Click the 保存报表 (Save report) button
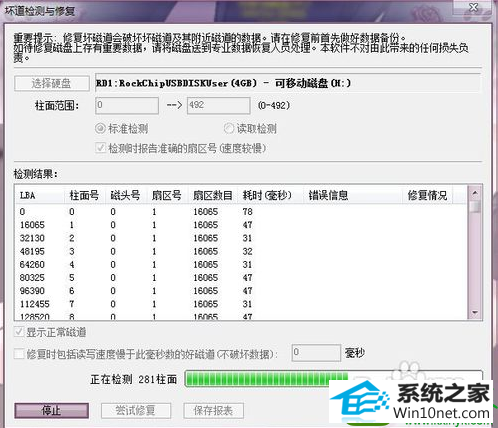Screen dimensions: 498x428 click(213, 411)
